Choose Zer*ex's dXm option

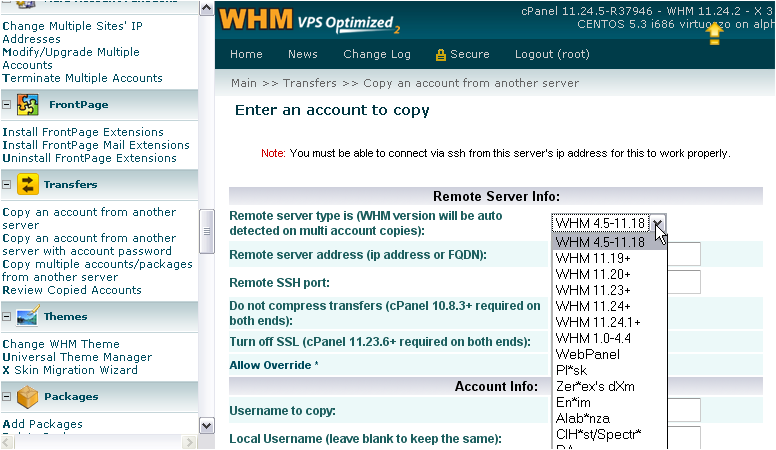click(609, 386)
